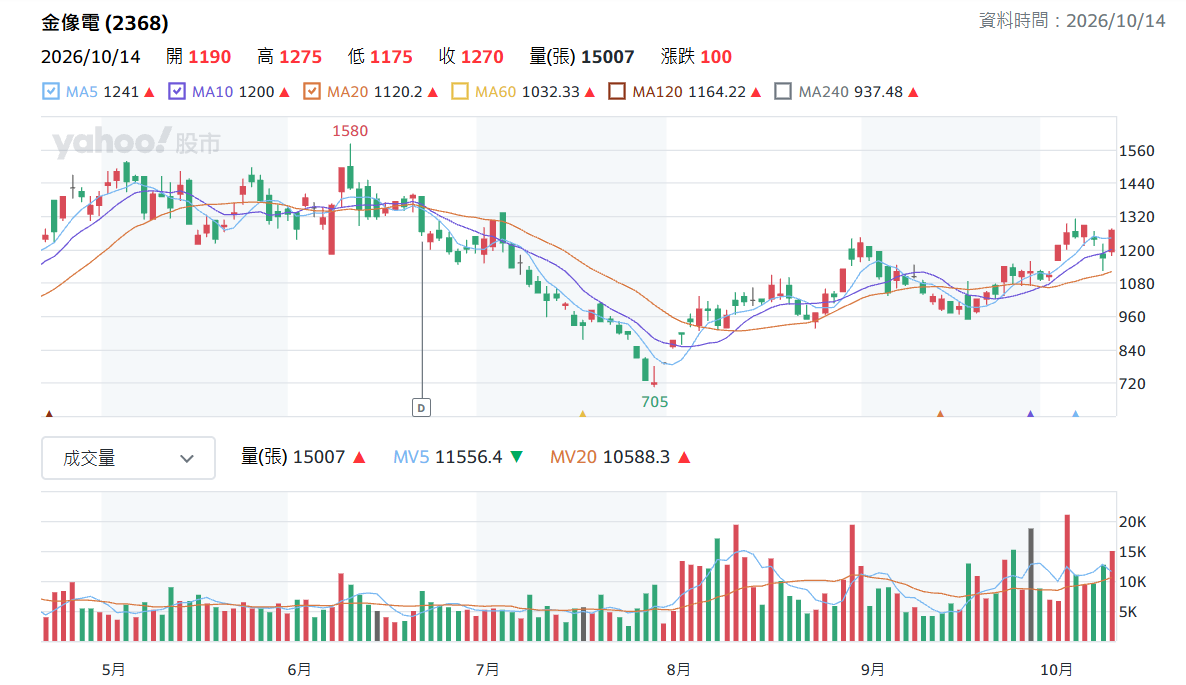Screen dimensions: 1186x685
Task: Click the 1580 high price label
Action: [x=350, y=131]
